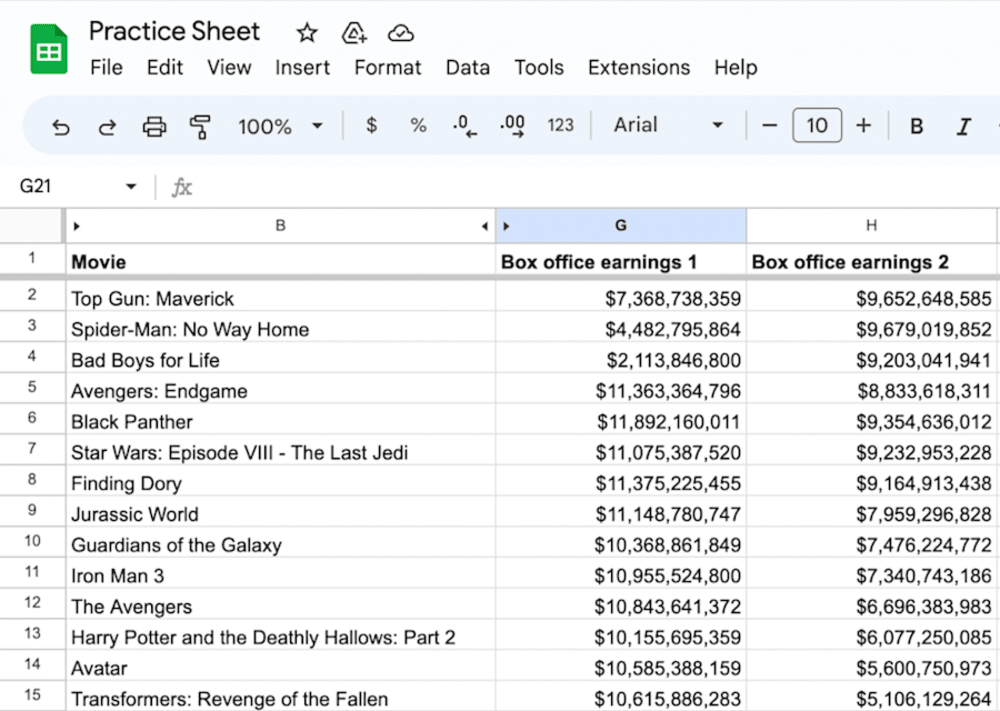This screenshot has width=1000, height=711.
Task: Open the Arial font dropdown
Action: point(668,125)
